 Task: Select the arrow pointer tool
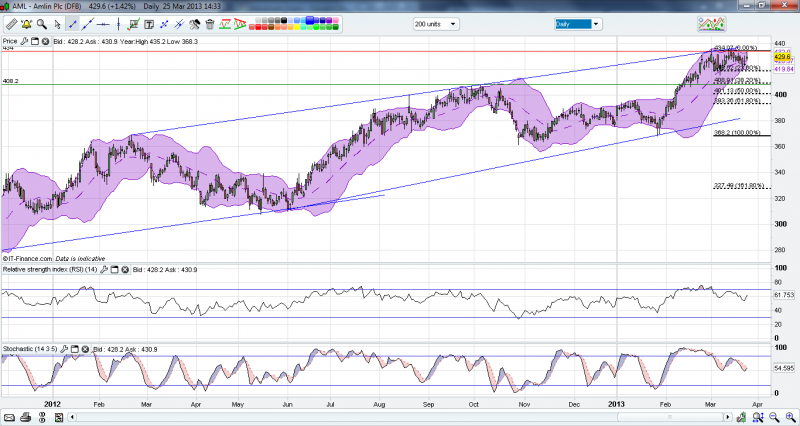point(58,24)
